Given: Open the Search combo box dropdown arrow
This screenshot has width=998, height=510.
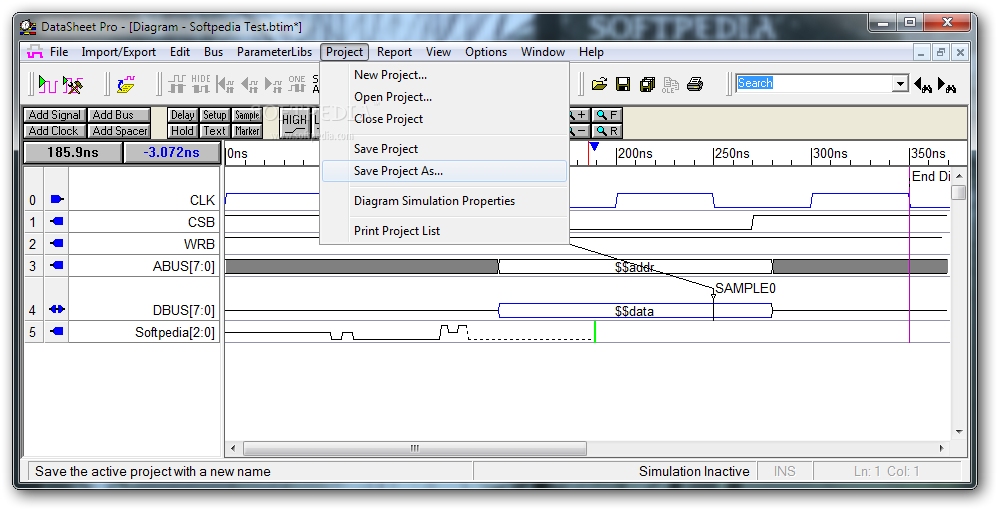Looking at the screenshot, I should [x=900, y=83].
